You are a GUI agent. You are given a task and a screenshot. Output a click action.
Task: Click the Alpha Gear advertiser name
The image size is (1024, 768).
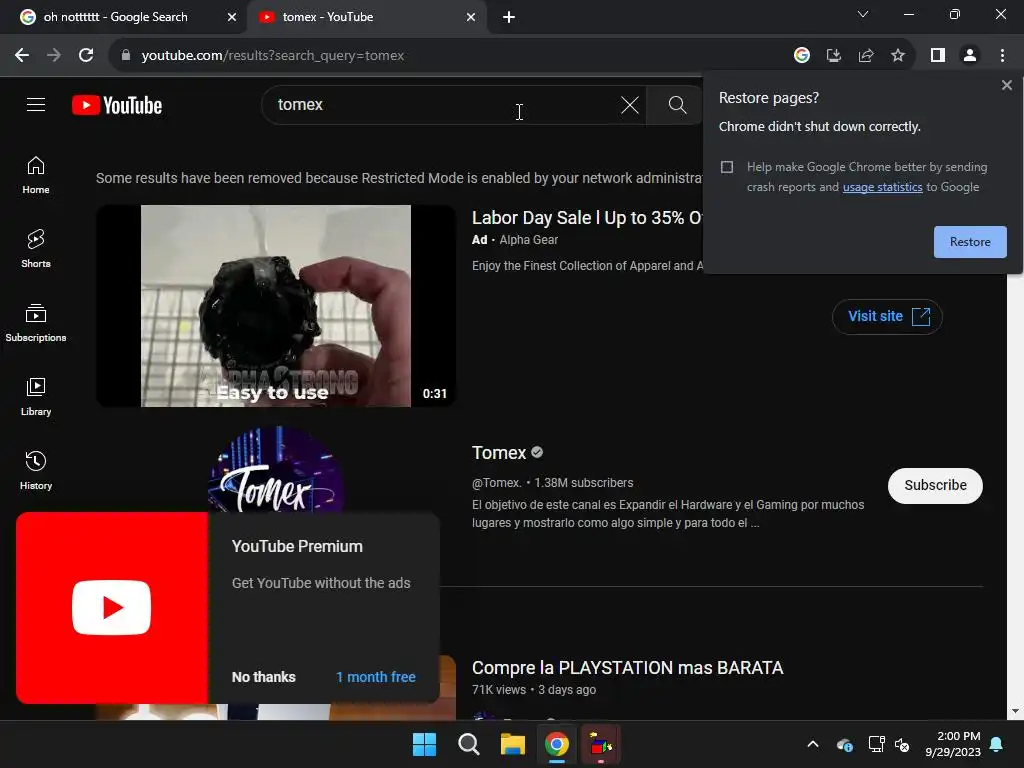click(528, 240)
